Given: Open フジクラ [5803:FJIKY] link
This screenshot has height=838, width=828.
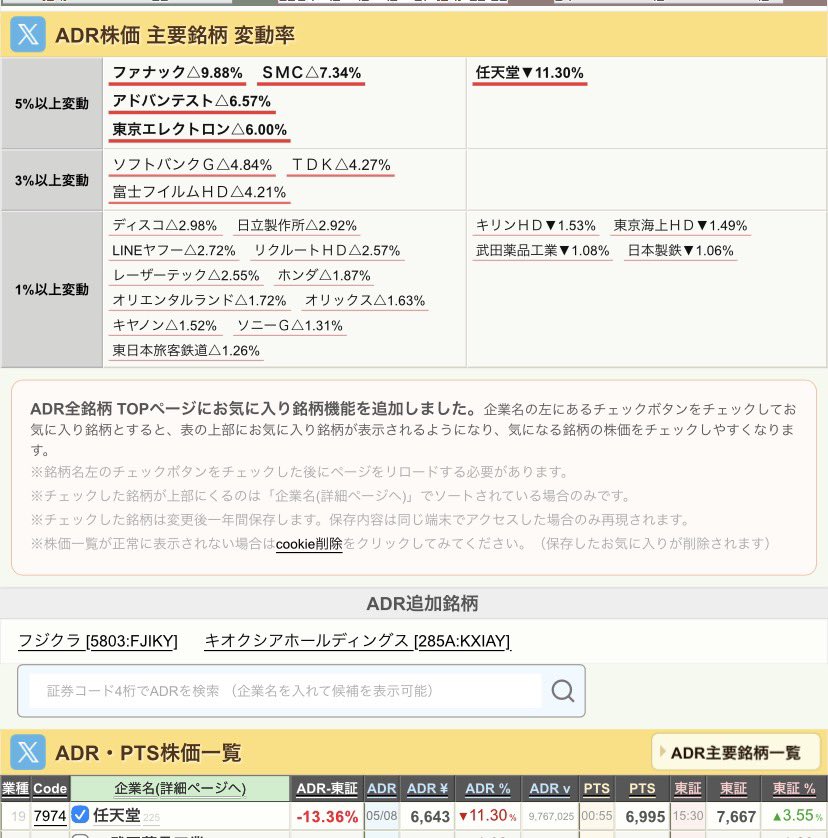Looking at the screenshot, I should tap(98, 640).
